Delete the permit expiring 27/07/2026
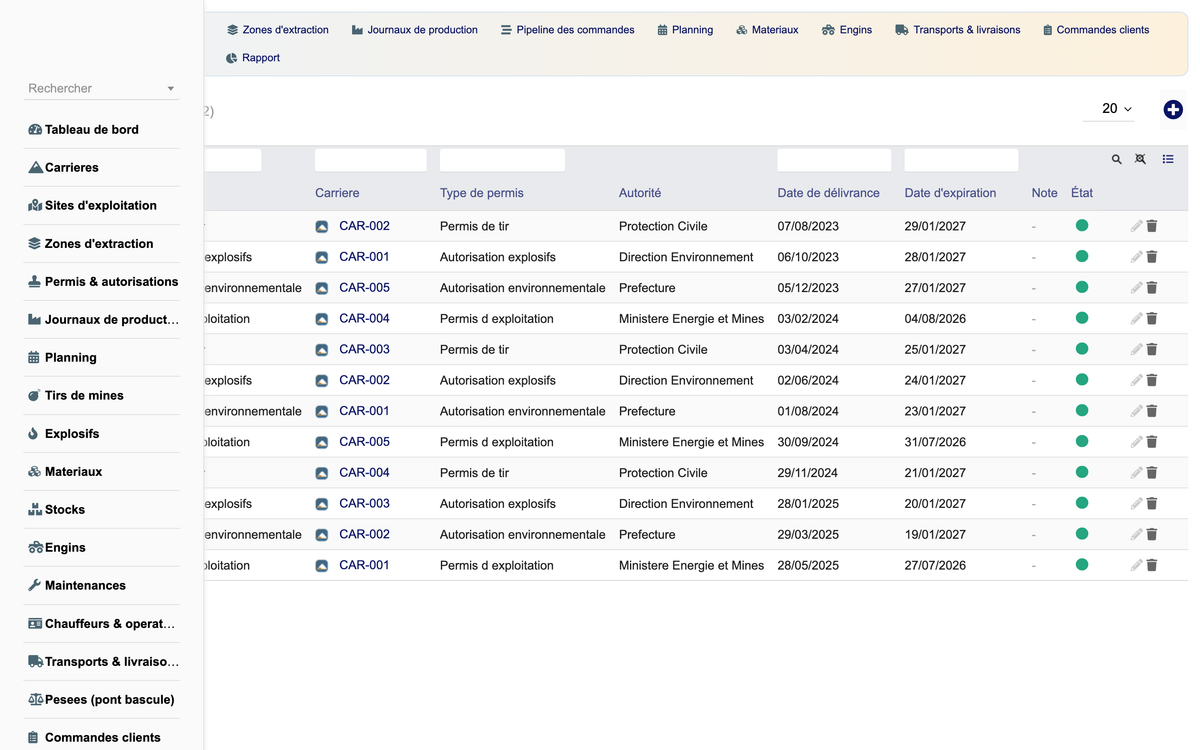The height and width of the screenshot is (750, 1200). tap(1152, 566)
